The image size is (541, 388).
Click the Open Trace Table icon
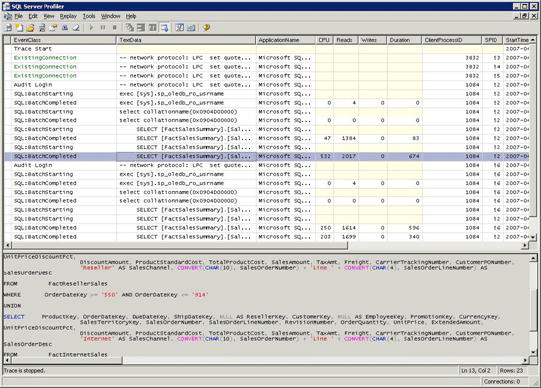tap(42, 28)
